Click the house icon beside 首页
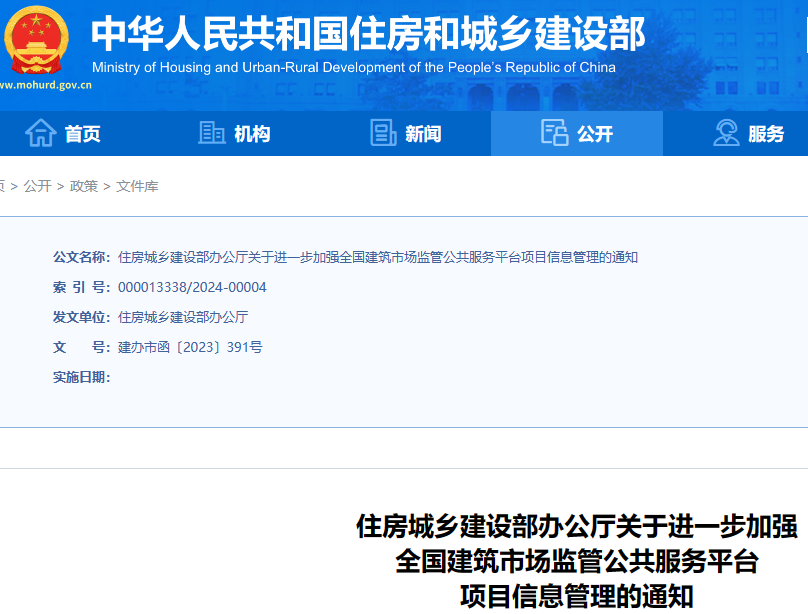 pyautogui.click(x=40, y=133)
